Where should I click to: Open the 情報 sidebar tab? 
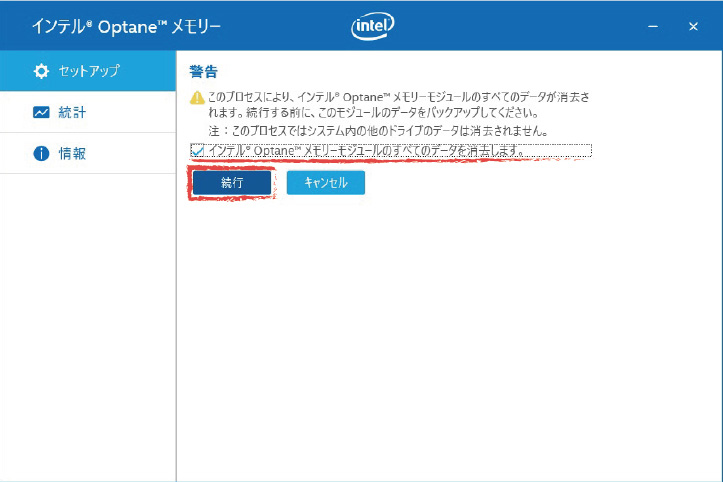point(88,153)
